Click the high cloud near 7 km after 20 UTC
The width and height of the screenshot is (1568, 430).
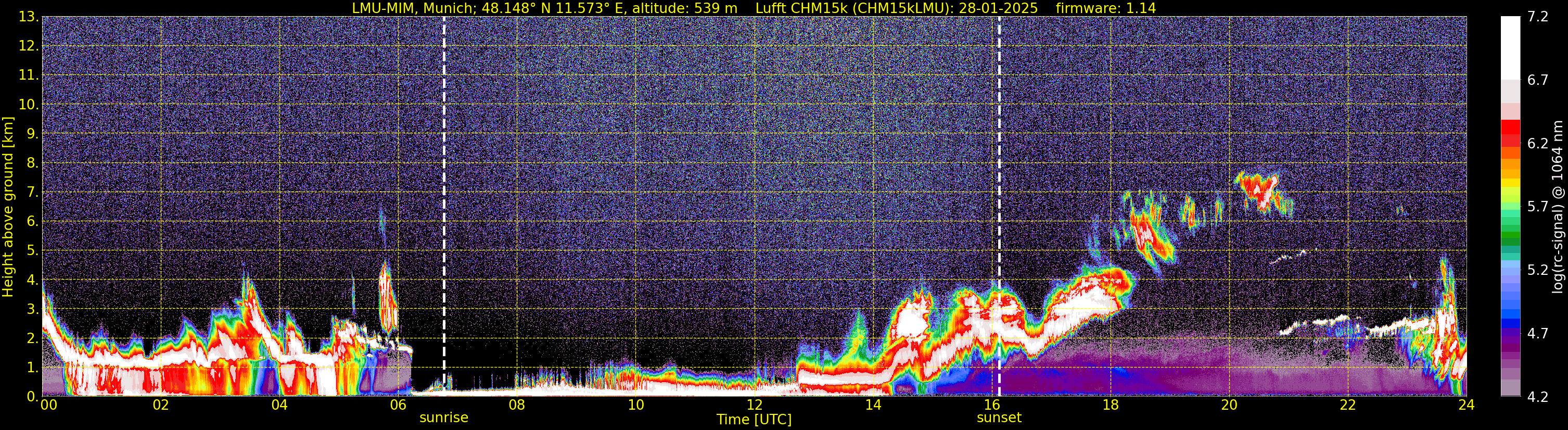1263,193
